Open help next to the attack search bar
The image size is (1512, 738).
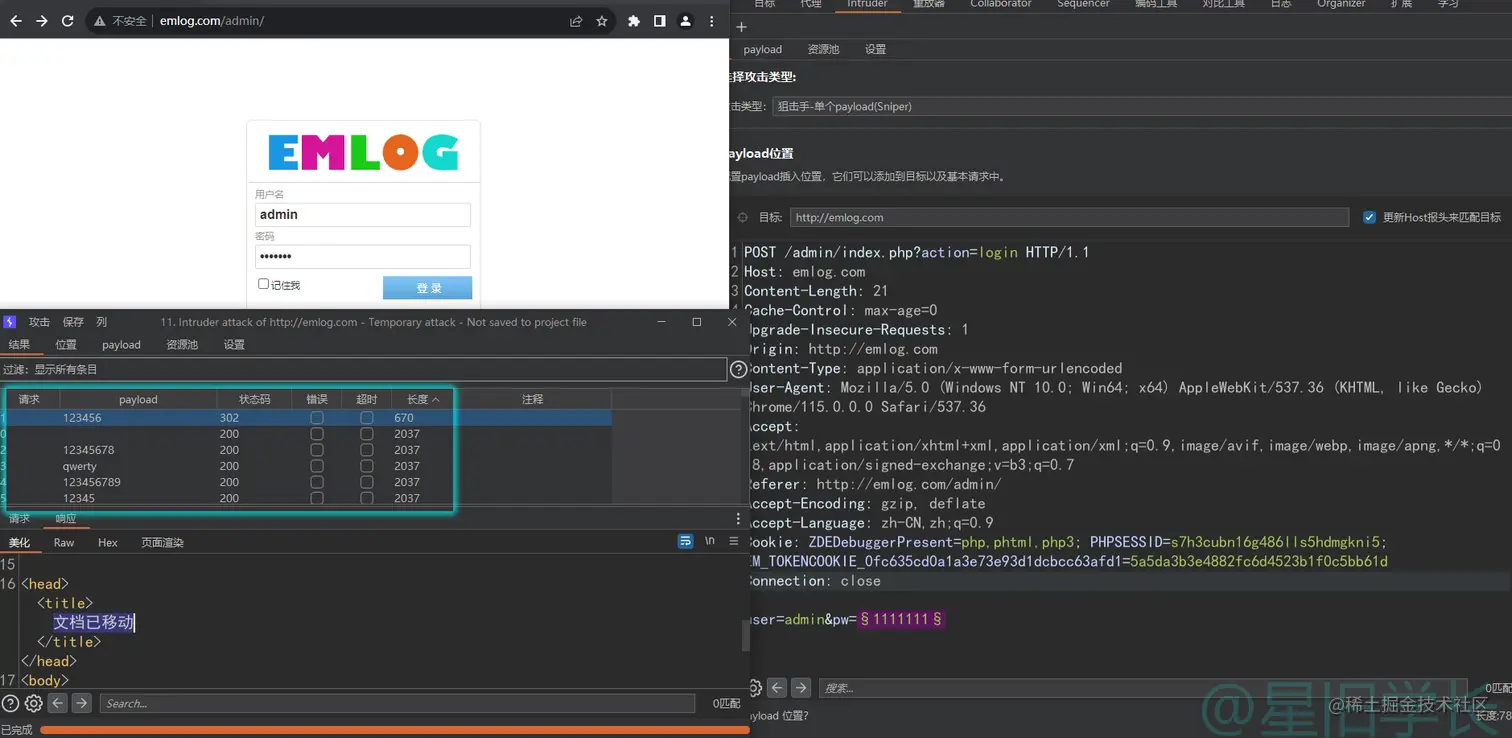(x=10, y=703)
